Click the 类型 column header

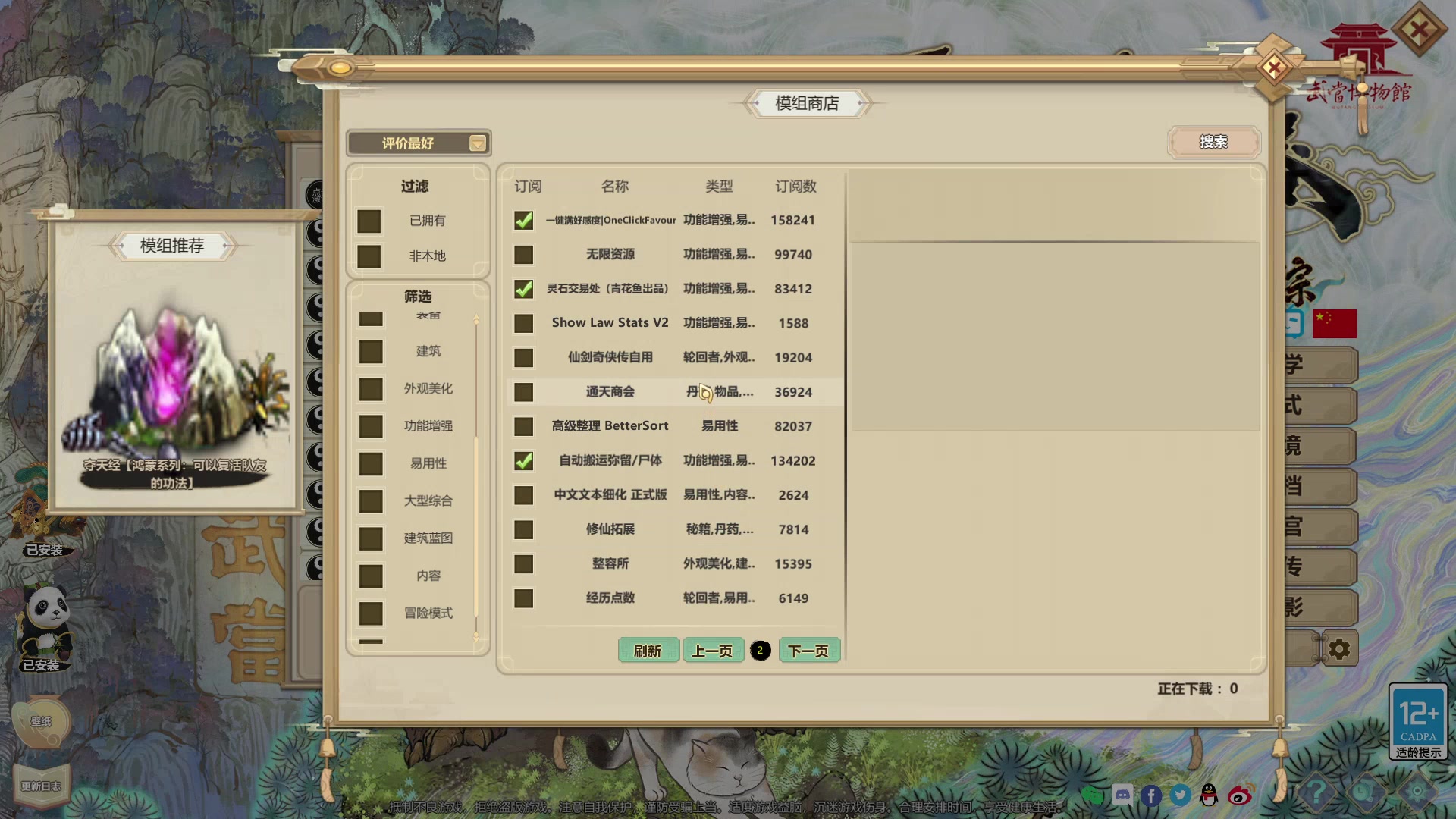coord(719,186)
